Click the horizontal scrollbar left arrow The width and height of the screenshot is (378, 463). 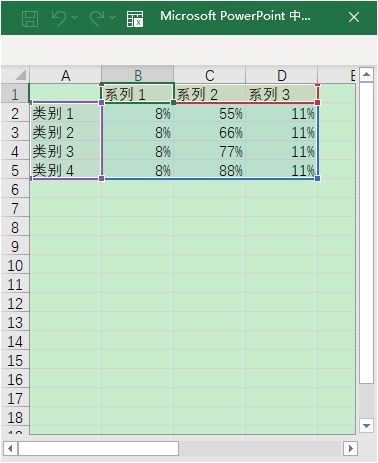click(10, 448)
